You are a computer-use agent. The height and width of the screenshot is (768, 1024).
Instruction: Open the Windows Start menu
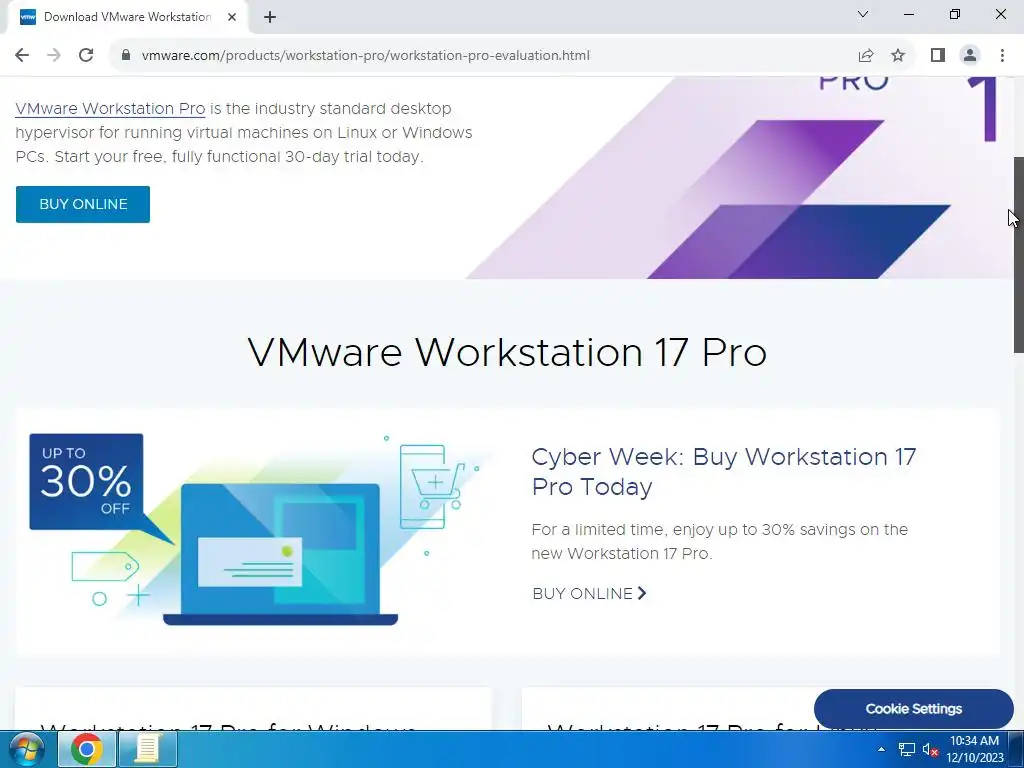pos(26,749)
